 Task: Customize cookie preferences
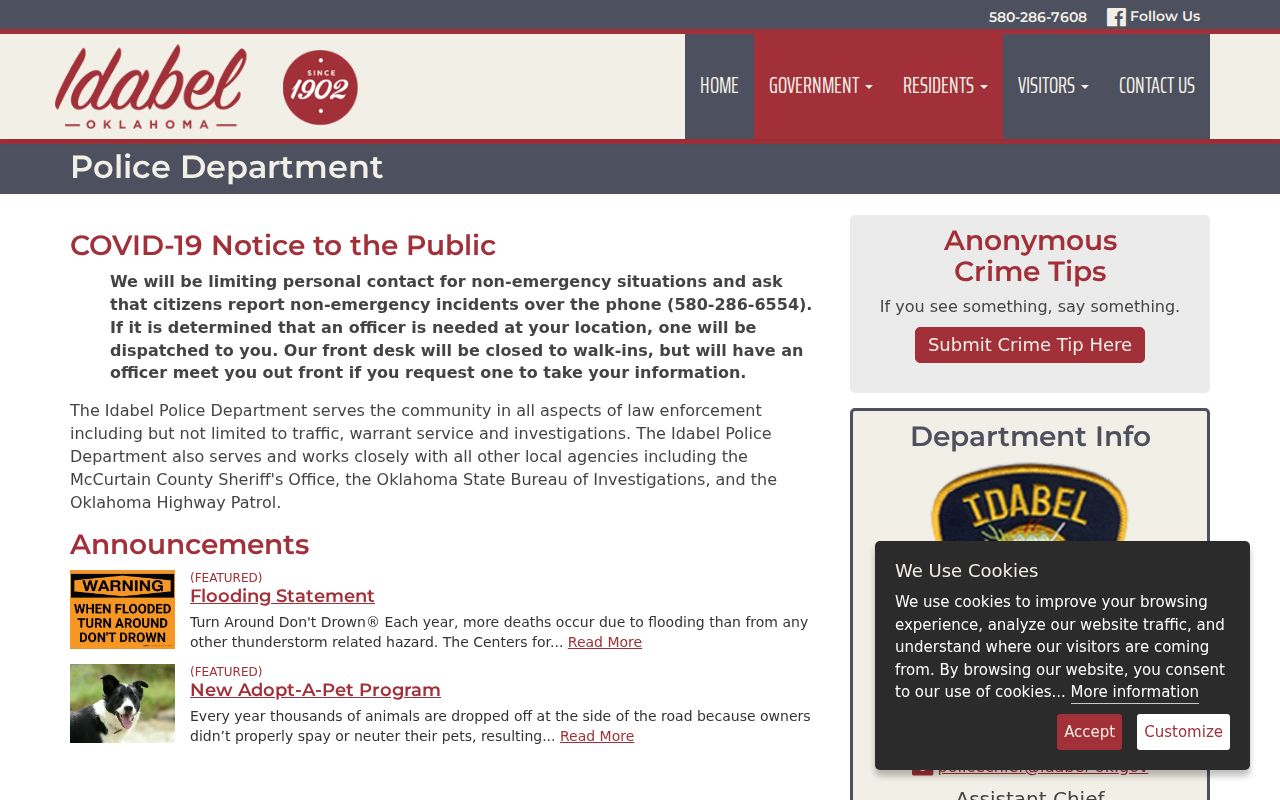[x=1183, y=732]
